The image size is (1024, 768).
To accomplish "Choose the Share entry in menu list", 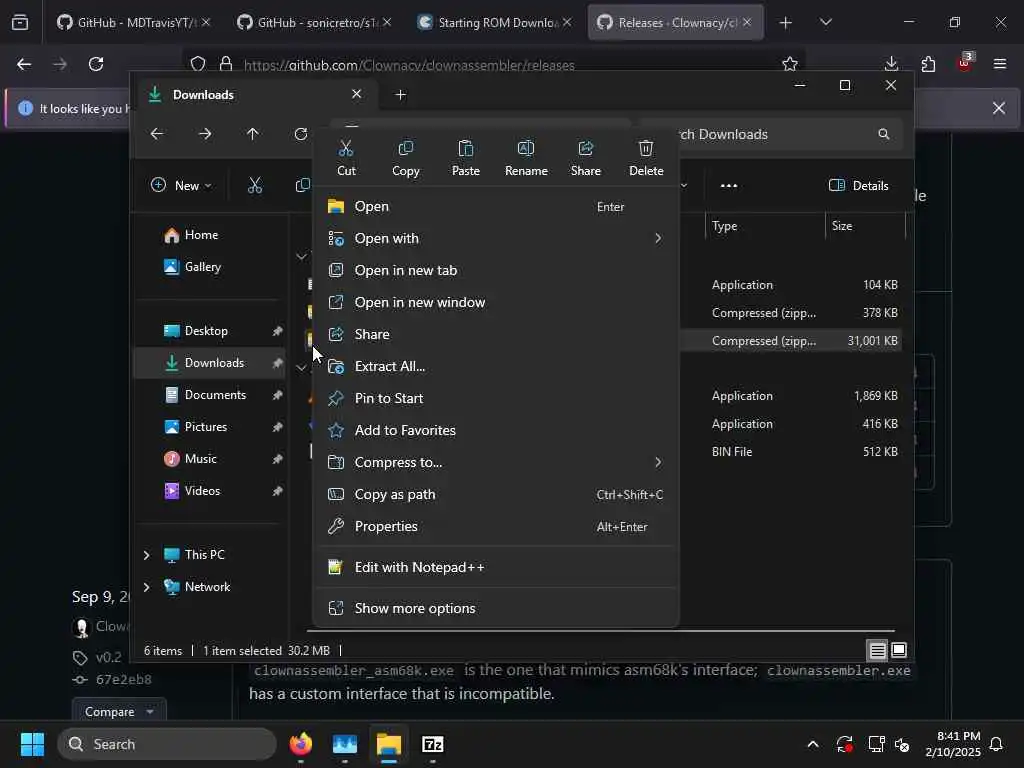I will click(x=496, y=334).
